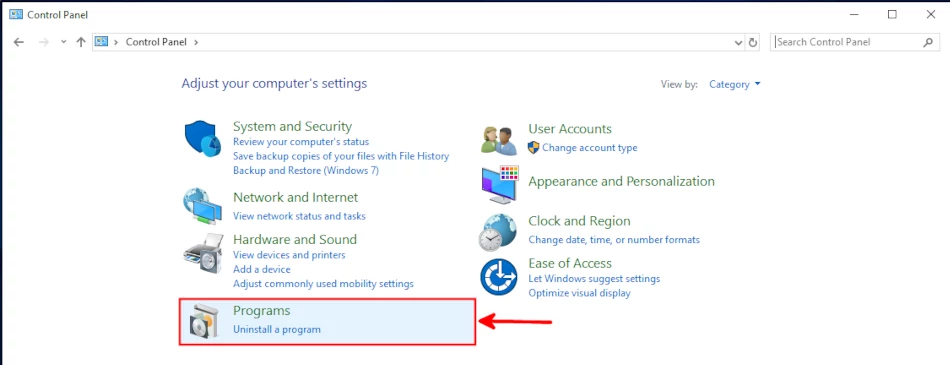Go up one level with Up arrow

click(81, 42)
